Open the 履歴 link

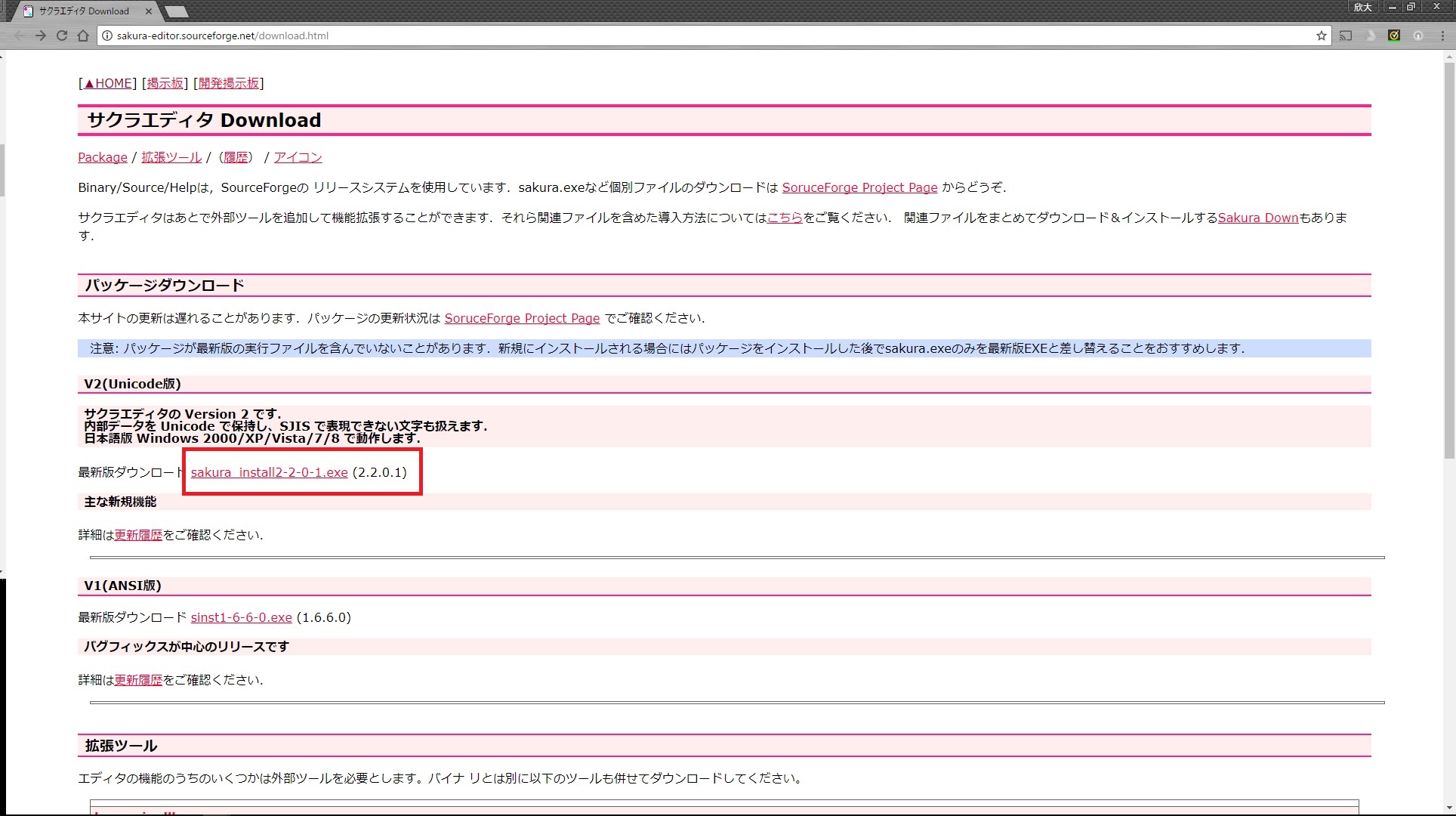tap(236, 157)
